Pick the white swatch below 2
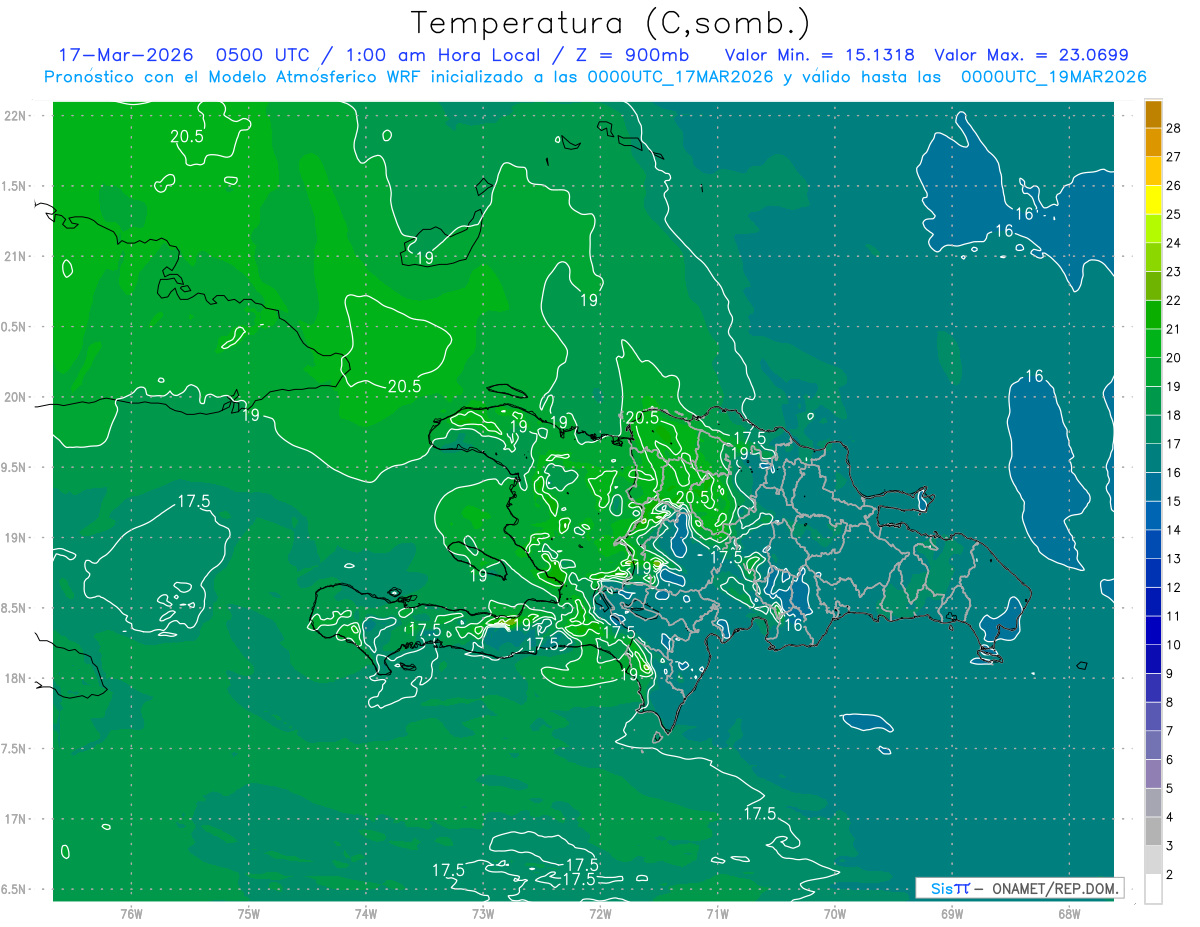The image size is (1200, 927). 1153,889
